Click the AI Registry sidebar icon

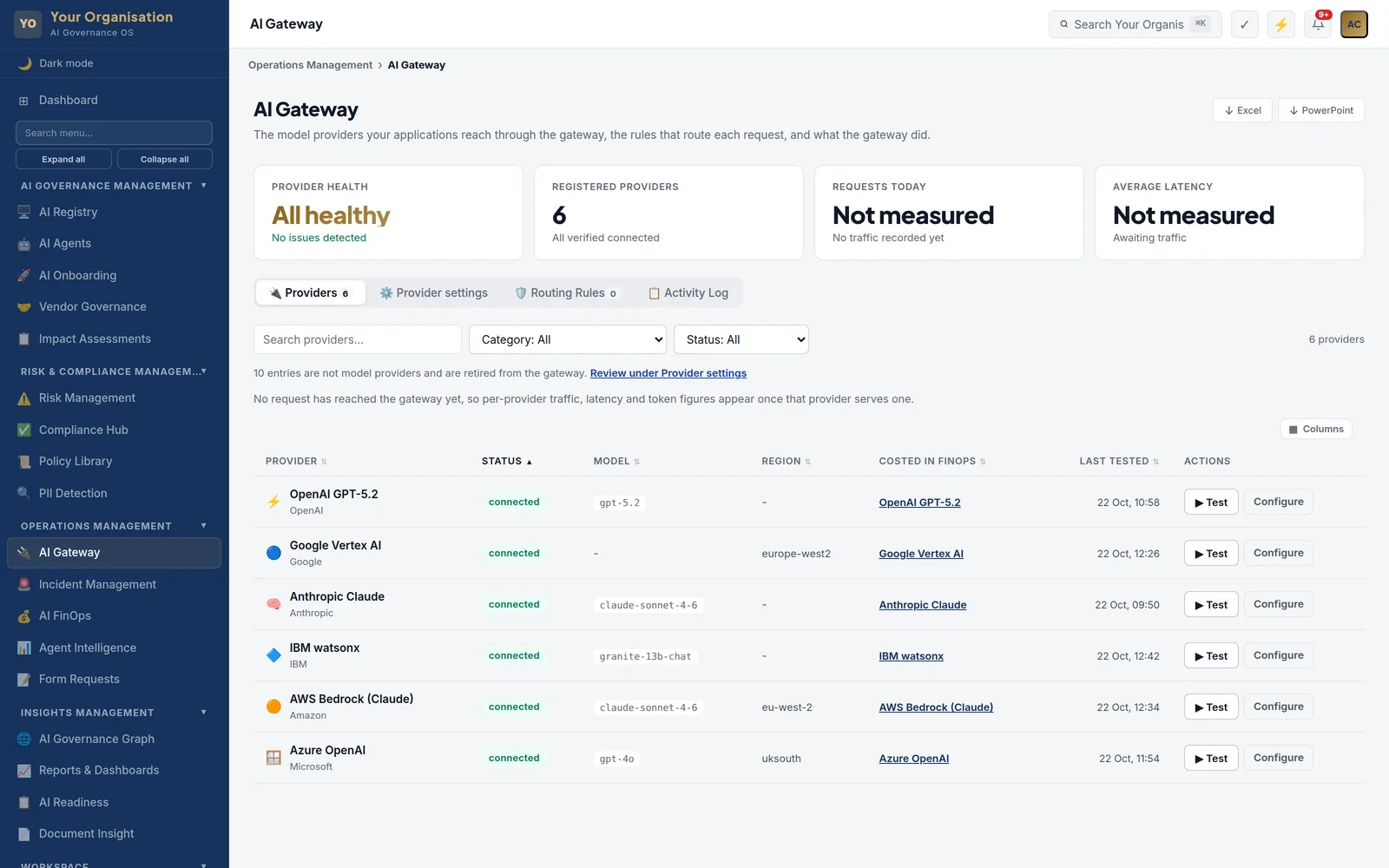pyautogui.click(x=24, y=212)
